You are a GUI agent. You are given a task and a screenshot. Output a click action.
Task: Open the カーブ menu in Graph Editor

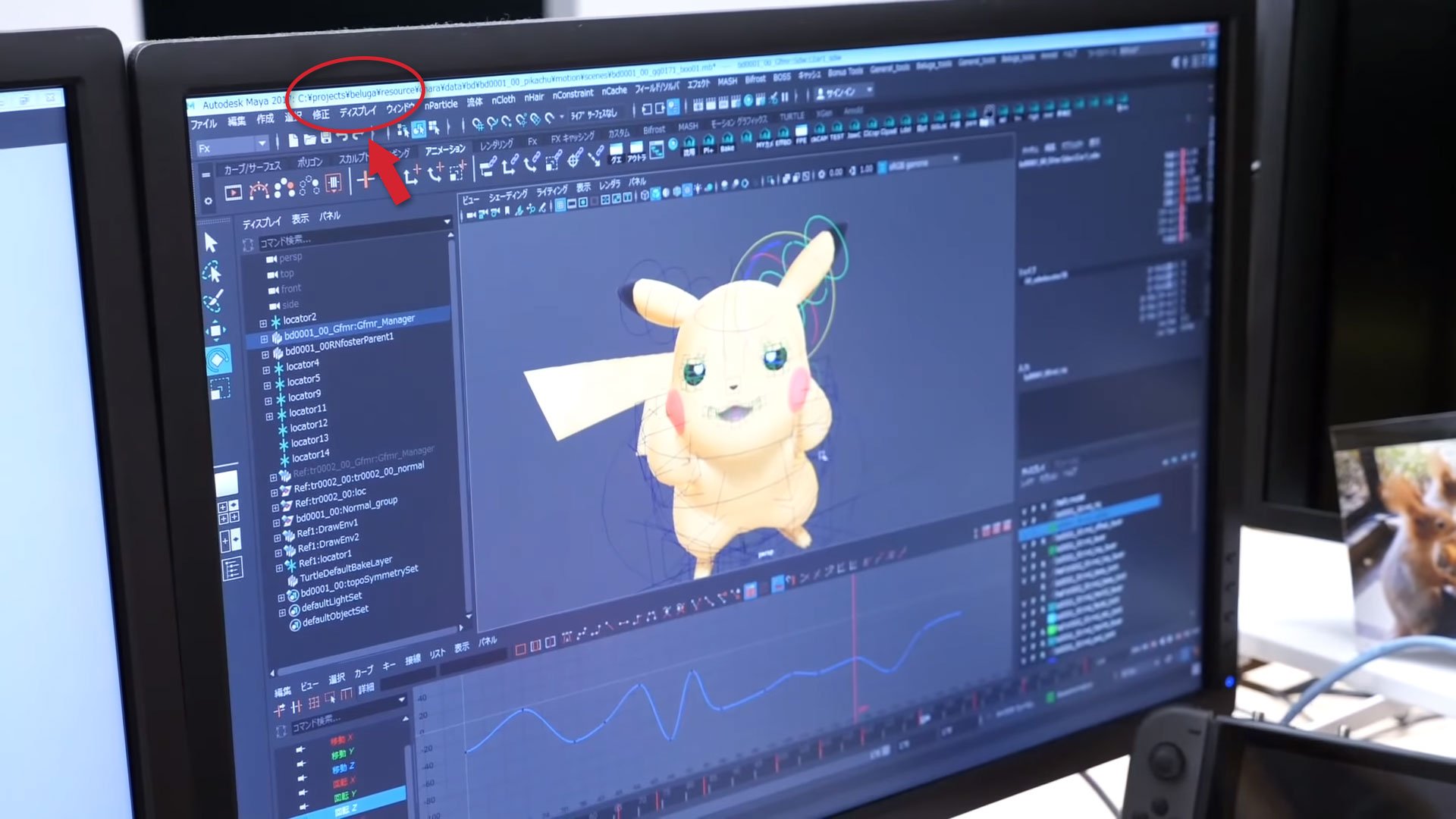point(364,672)
